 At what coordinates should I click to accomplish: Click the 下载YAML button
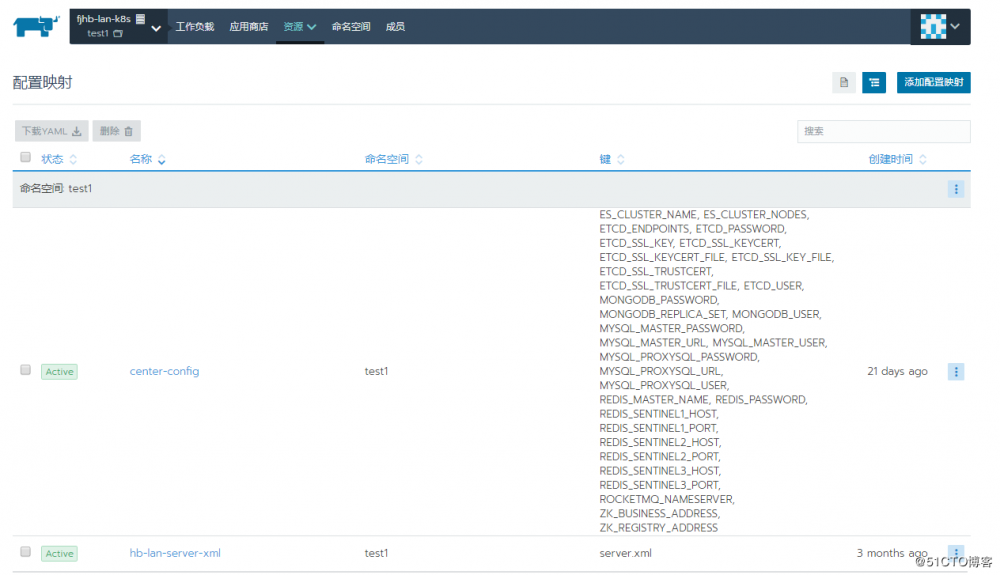tap(52, 131)
